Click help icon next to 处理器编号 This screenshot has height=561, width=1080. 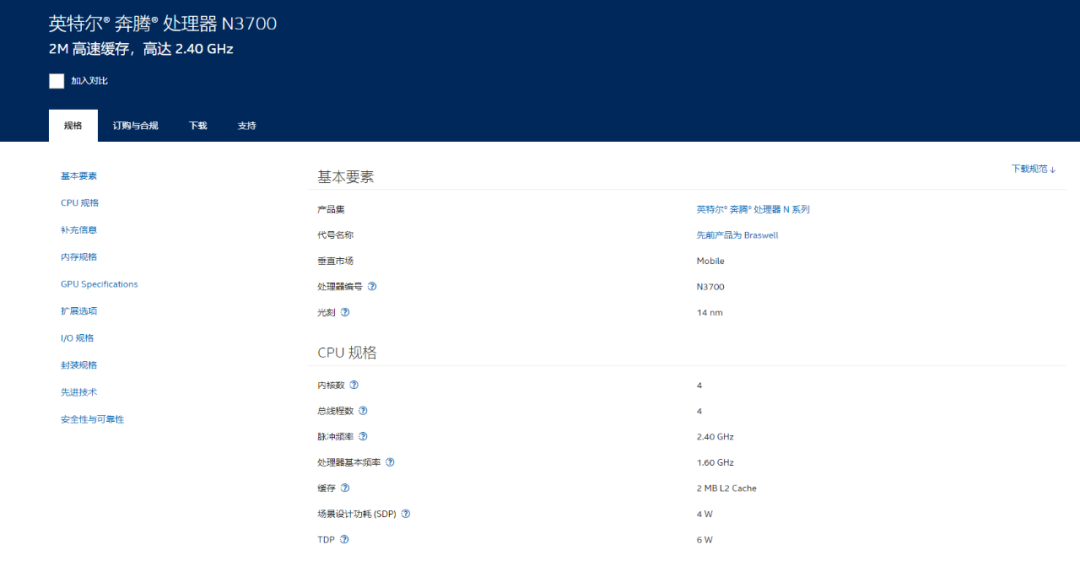(372, 287)
